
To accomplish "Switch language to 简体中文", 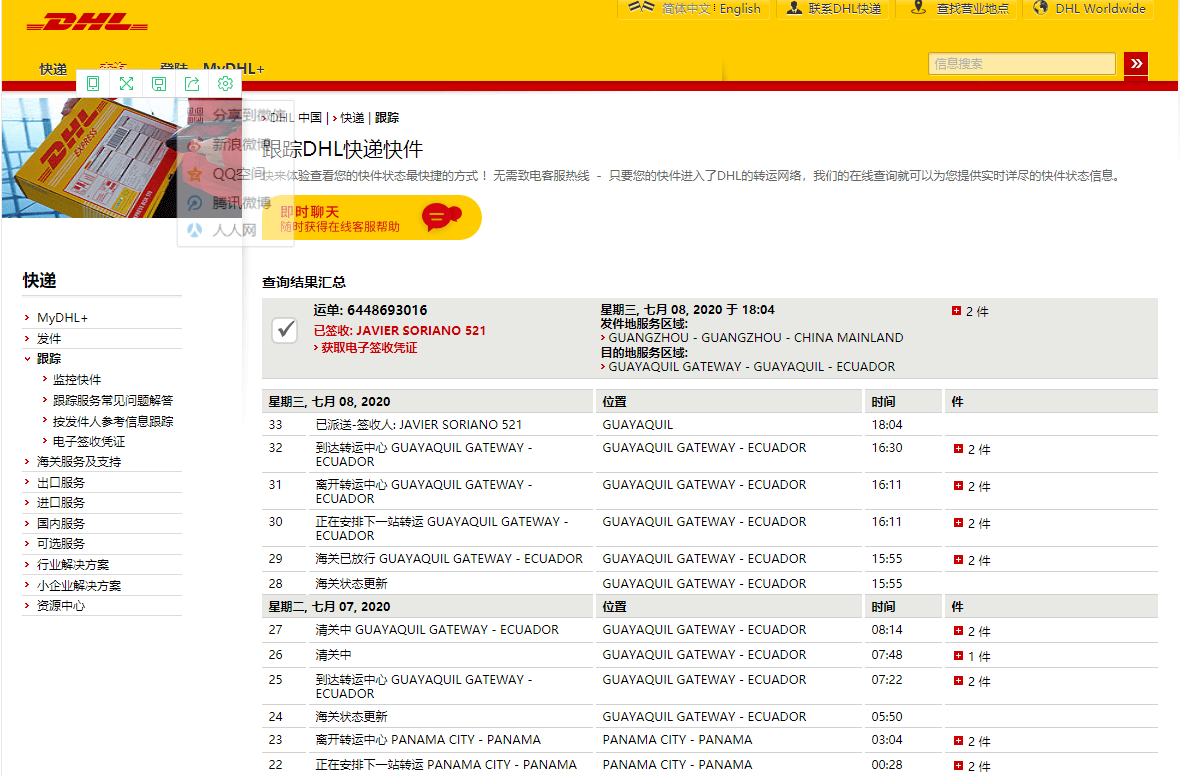I will point(686,8).
